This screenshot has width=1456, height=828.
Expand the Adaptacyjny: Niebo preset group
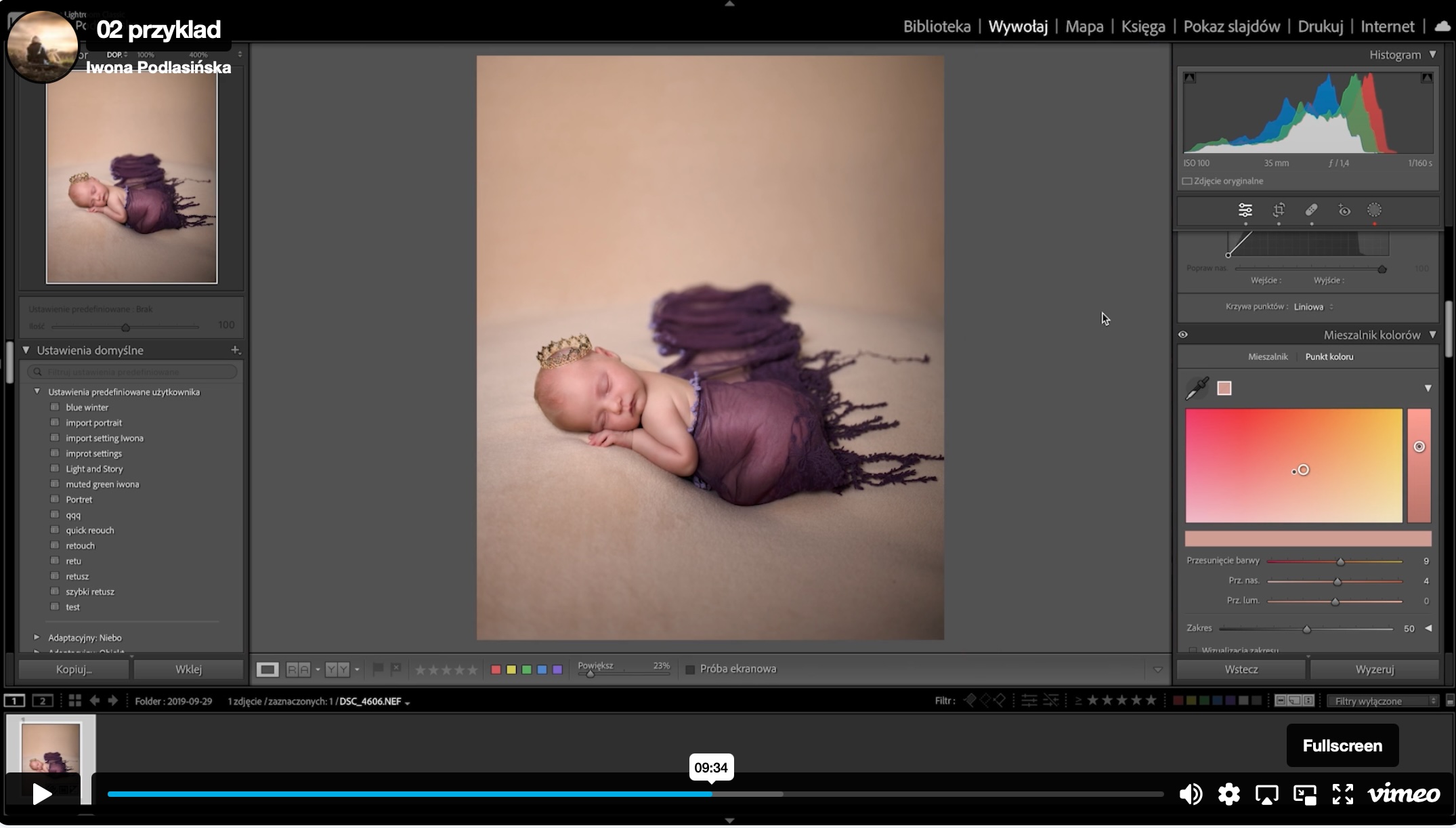[37, 638]
